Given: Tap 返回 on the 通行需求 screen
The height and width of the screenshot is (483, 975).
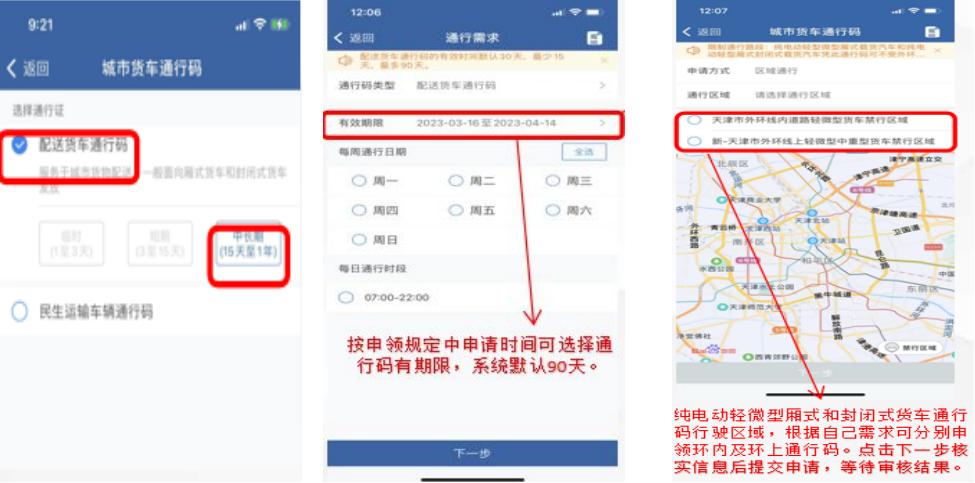Looking at the screenshot, I should pos(354,38).
